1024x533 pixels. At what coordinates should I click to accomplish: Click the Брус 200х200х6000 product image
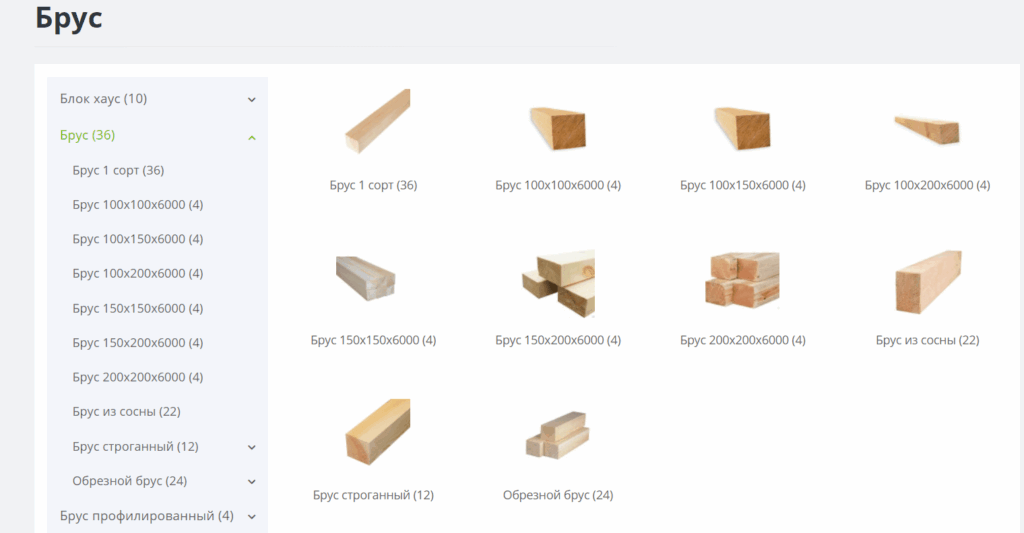click(742, 279)
